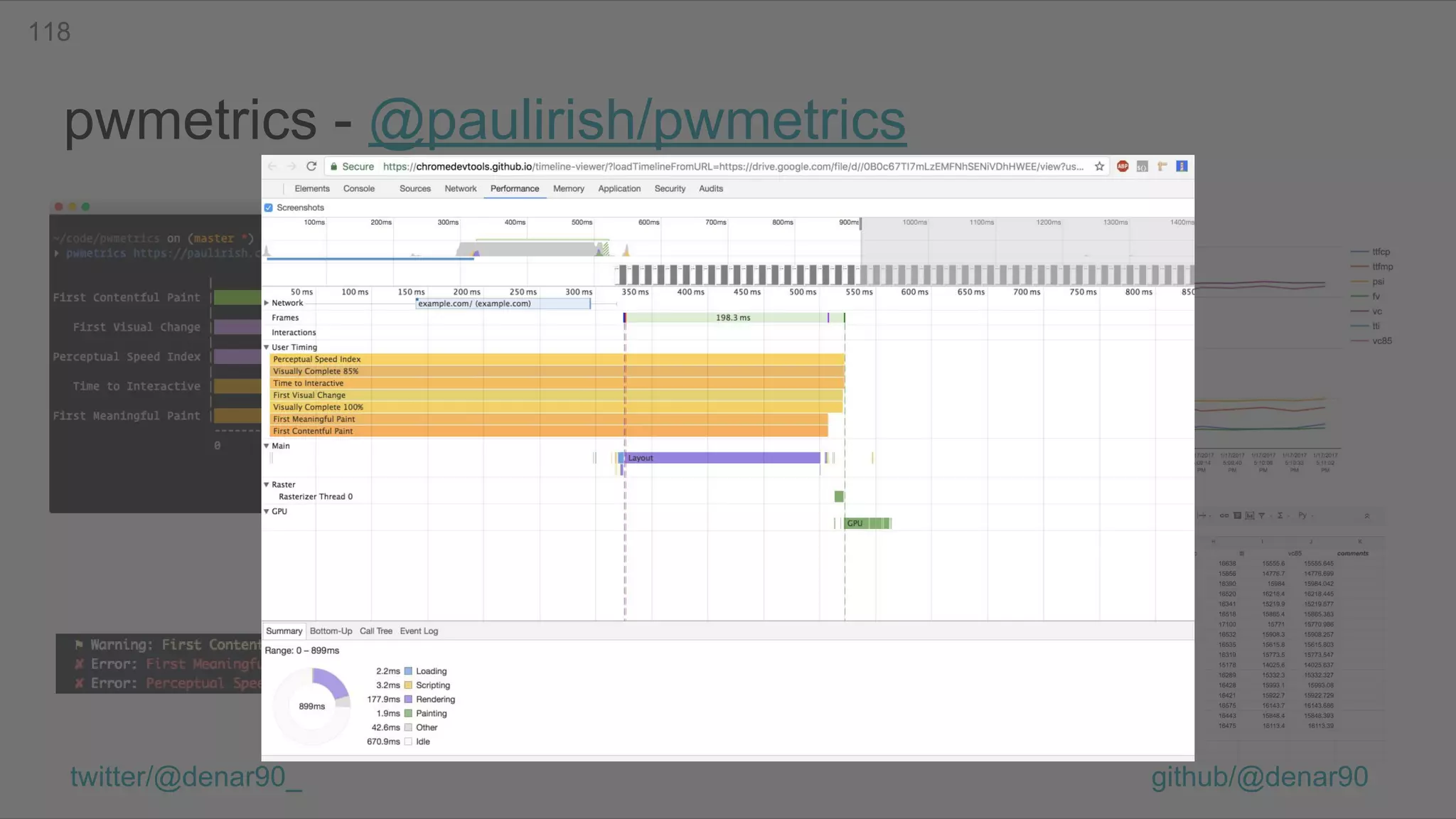The height and width of the screenshot is (819, 1456).
Task: Collapse the Raster section
Action: click(x=267, y=485)
